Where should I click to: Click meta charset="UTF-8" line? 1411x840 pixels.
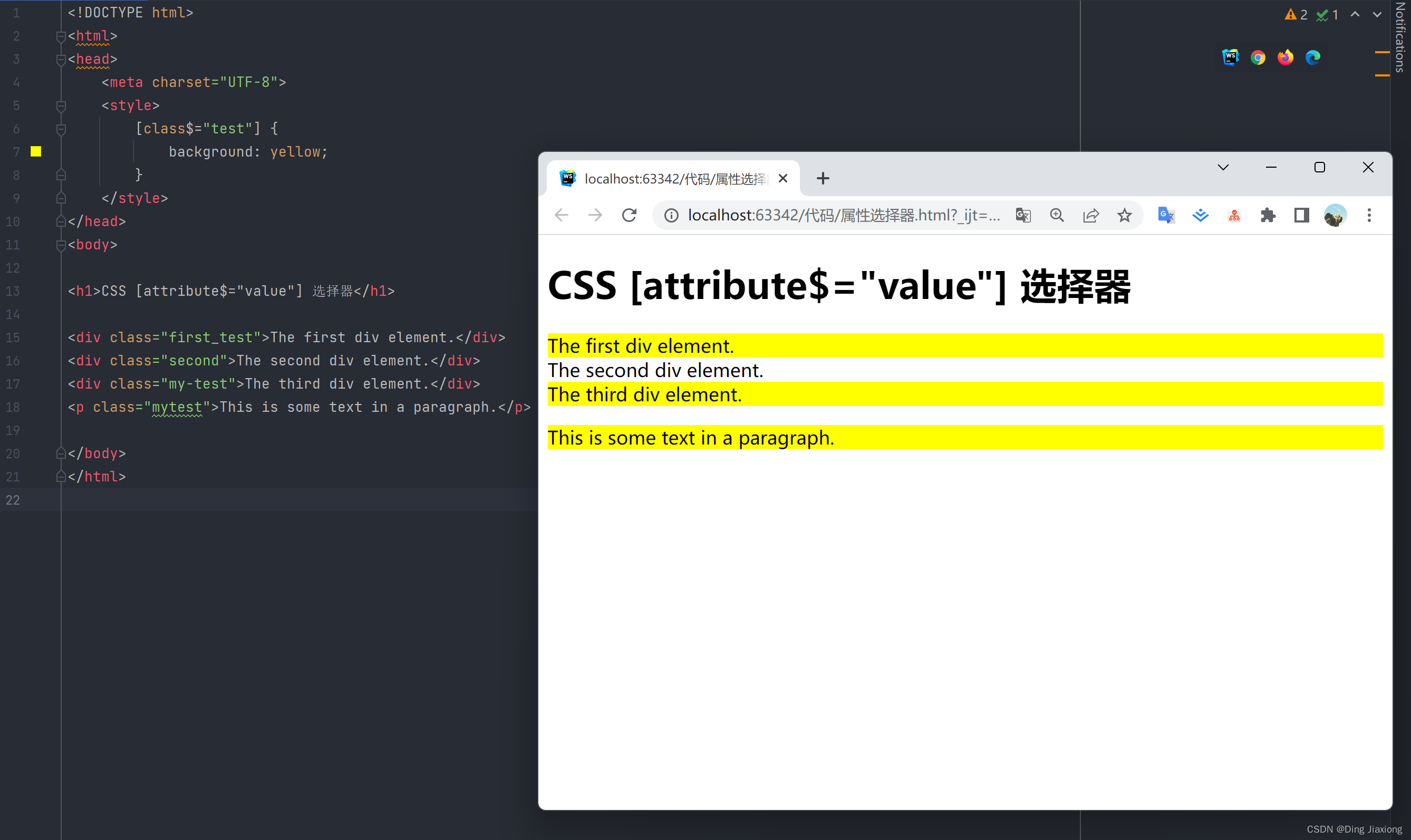[194, 83]
